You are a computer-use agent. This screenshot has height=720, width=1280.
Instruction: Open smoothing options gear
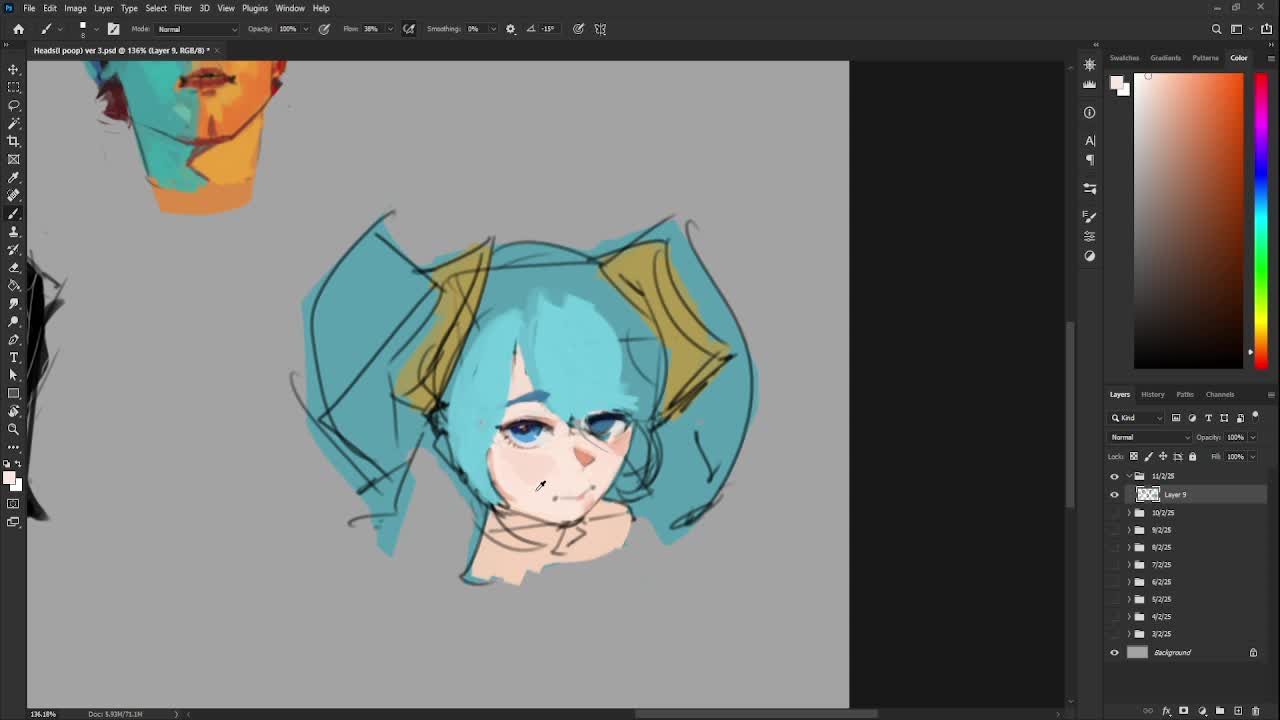point(510,29)
